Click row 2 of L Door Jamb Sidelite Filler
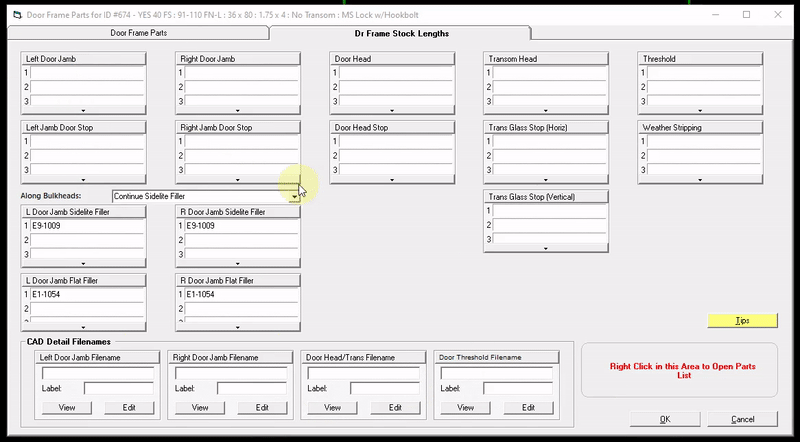The image size is (800, 442). [88, 240]
